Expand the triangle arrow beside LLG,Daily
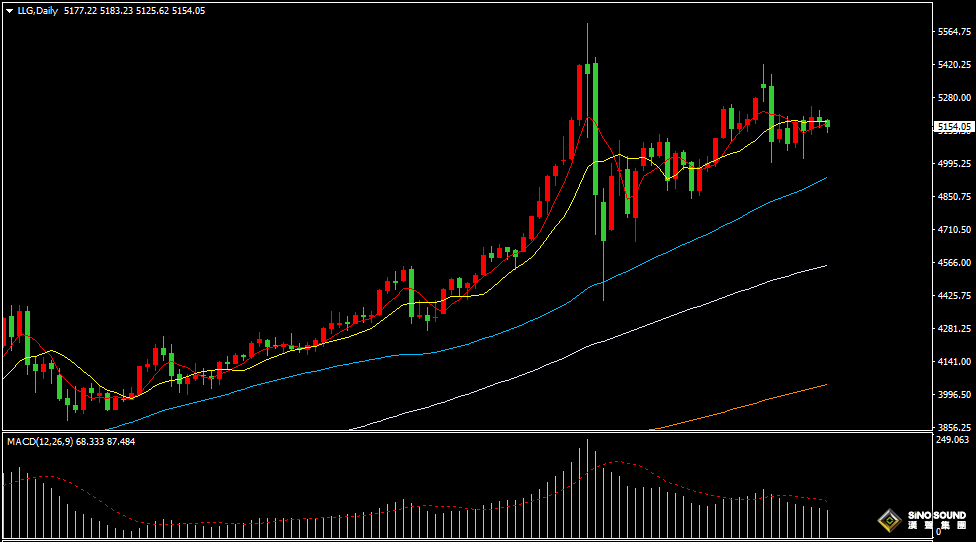Screen dimensions: 976x542 click(x=9, y=10)
